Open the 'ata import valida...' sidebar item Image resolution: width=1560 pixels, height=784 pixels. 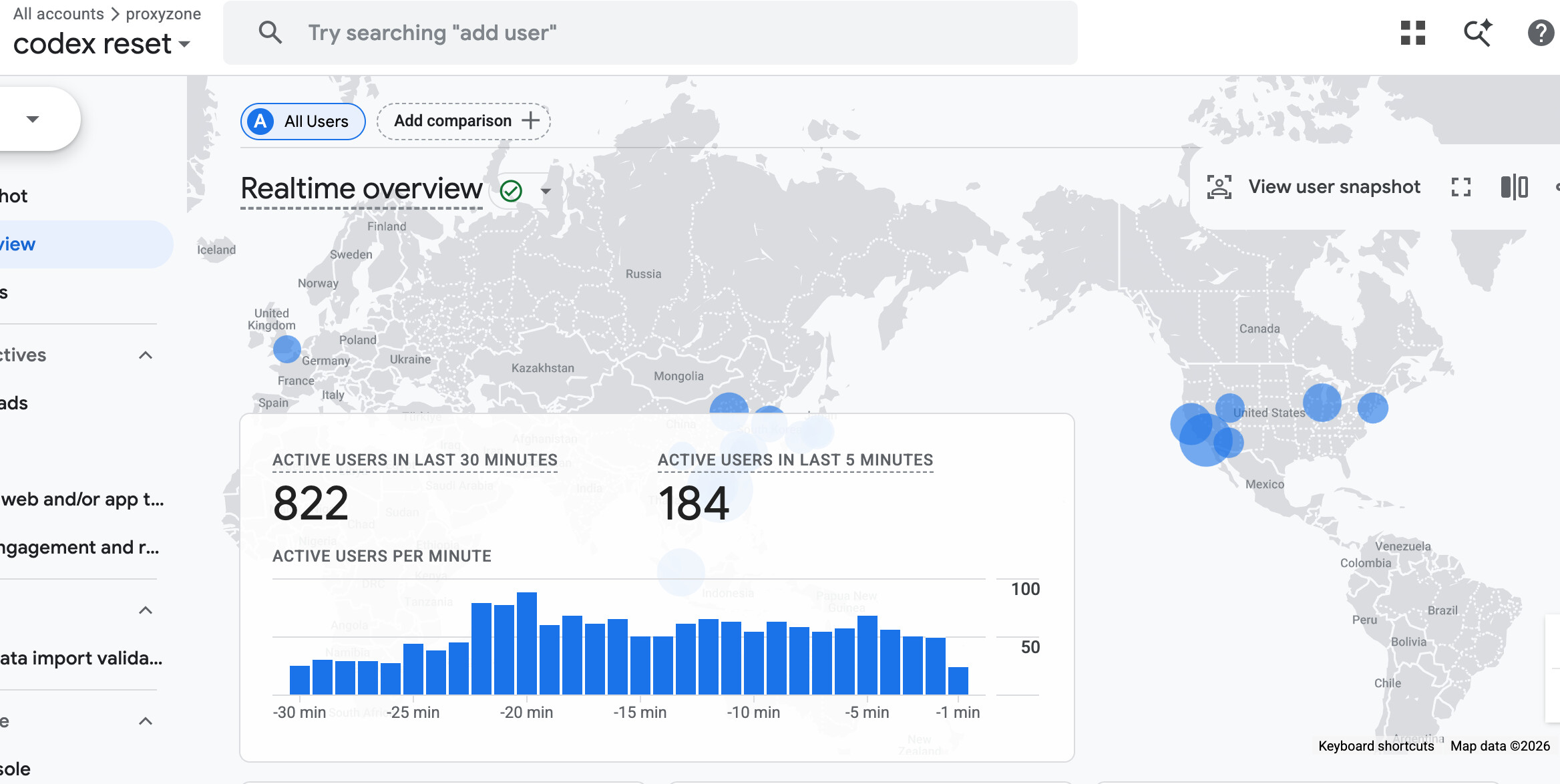coord(81,658)
